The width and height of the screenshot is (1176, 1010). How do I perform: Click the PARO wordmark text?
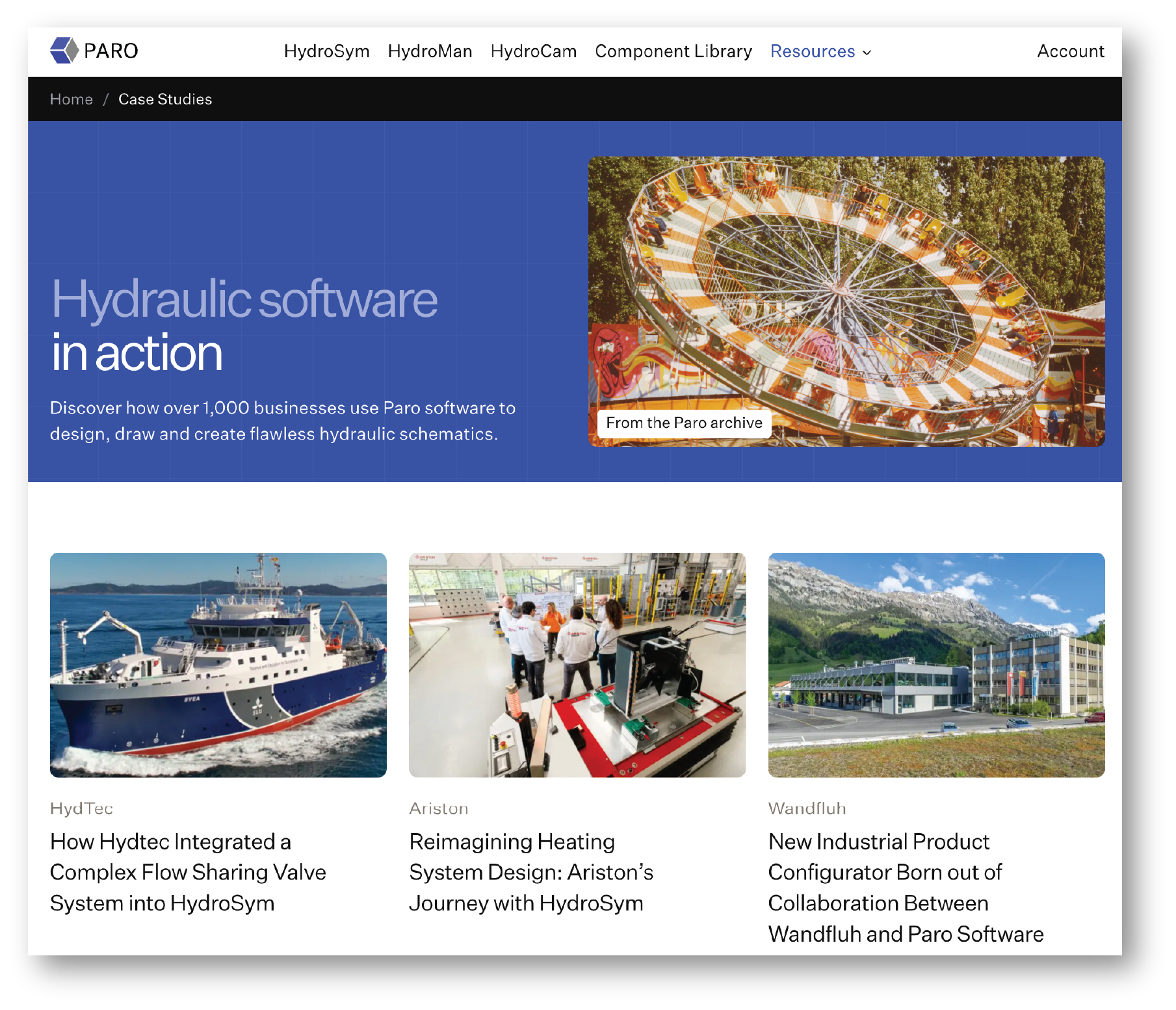pos(111,51)
